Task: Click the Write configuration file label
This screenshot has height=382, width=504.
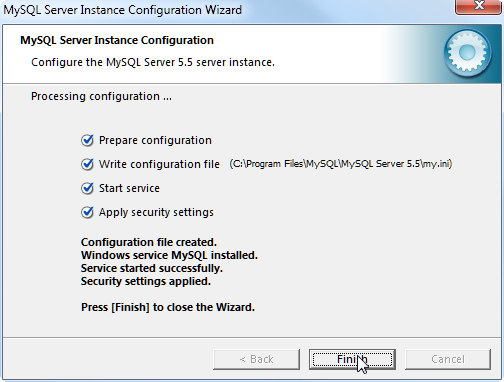Action: pos(159,164)
